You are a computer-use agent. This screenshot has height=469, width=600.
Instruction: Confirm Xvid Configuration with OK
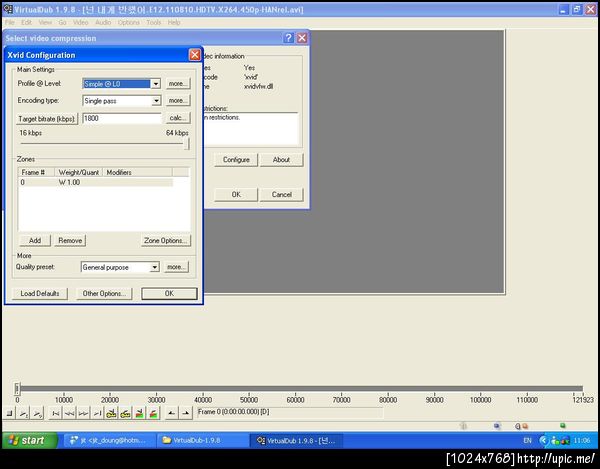pyautogui.click(x=169, y=293)
